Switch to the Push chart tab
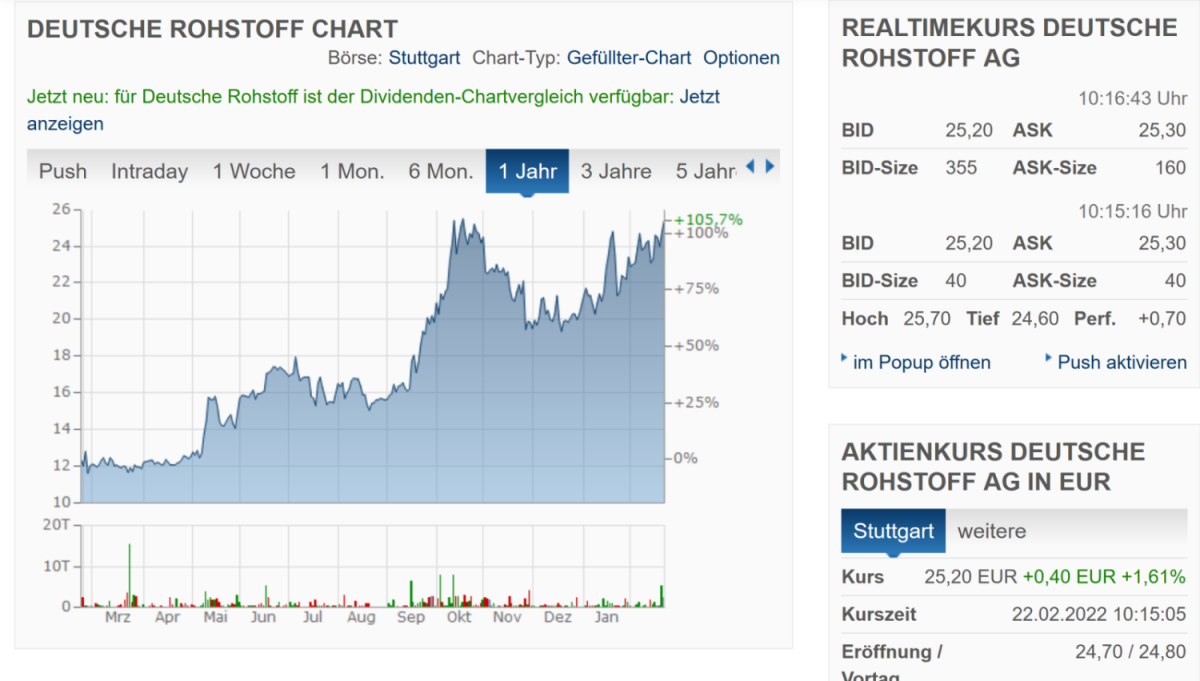 tap(62, 171)
